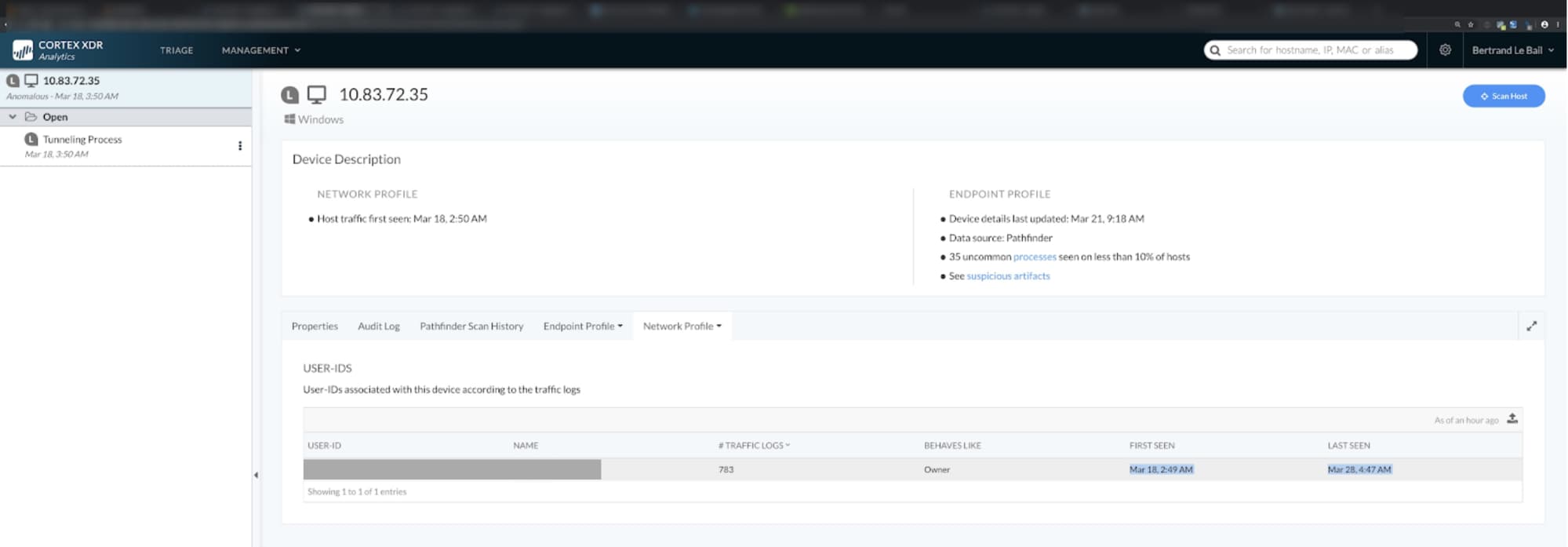Open the Bertrand Le Bail user menu
1568x547 pixels.
[x=1512, y=50]
